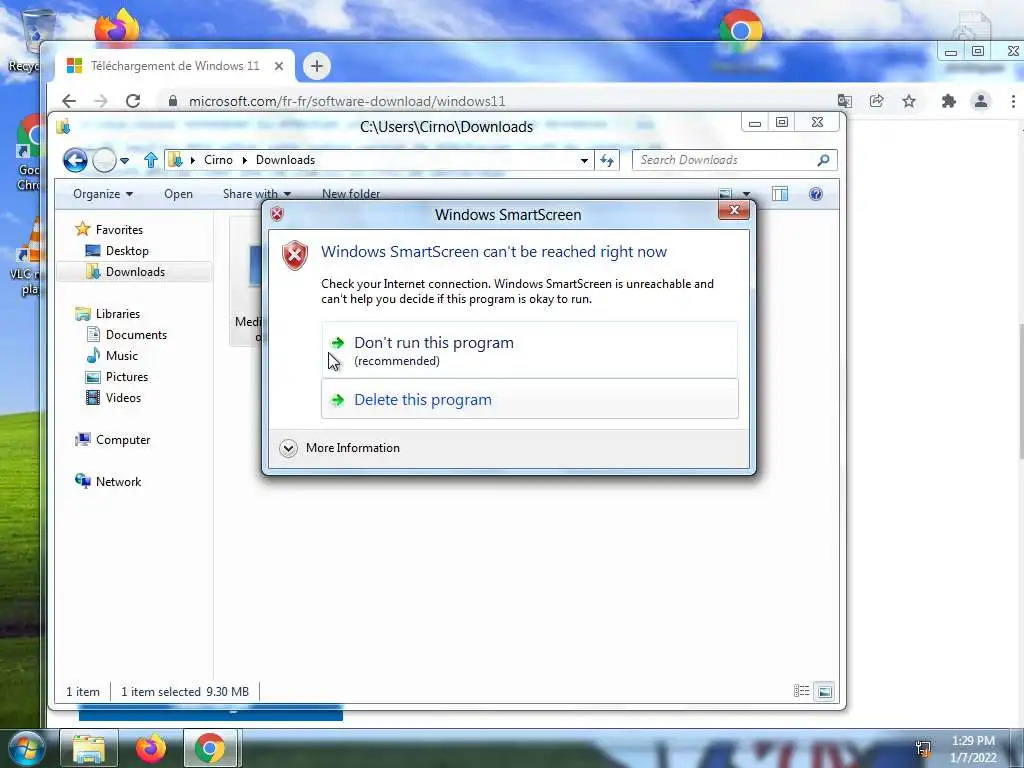Expand the change view options arrow
The image size is (1024, 768).
tap(746, 194)
